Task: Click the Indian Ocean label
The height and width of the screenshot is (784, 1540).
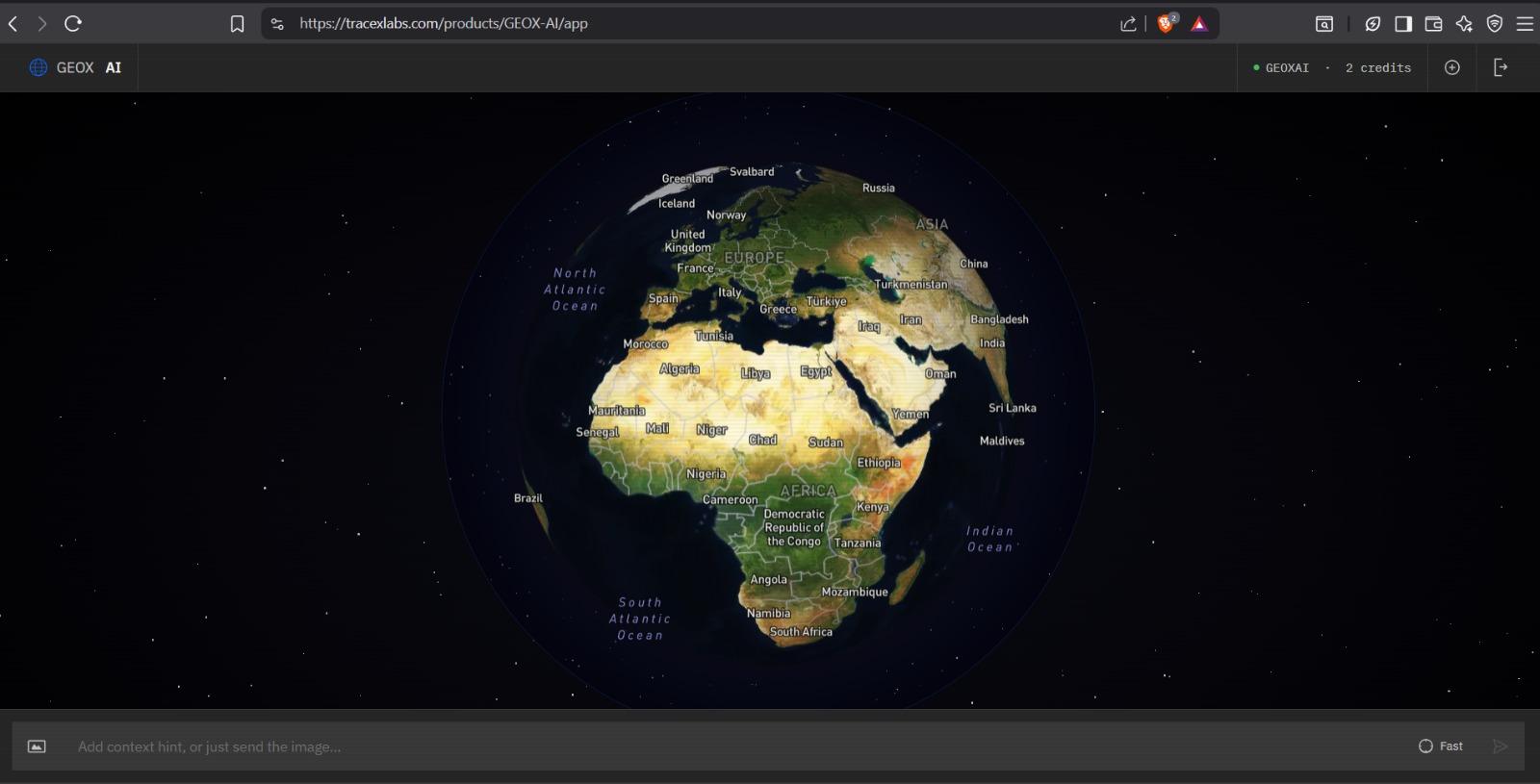Action: pos(990,539)
